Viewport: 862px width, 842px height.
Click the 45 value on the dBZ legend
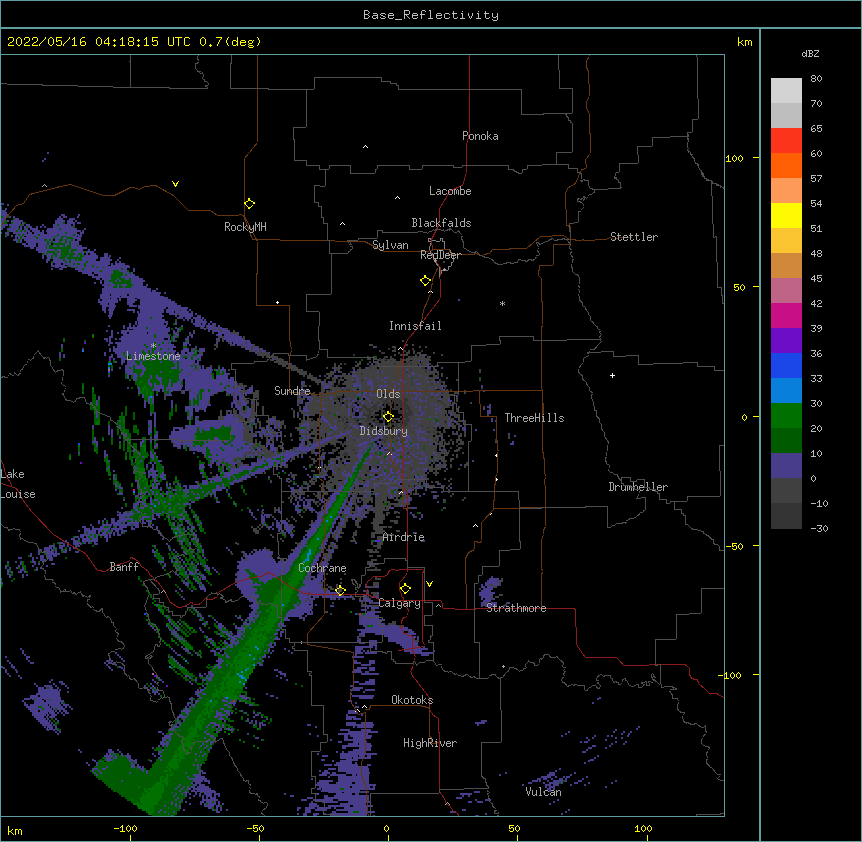(x=816, y=279)
